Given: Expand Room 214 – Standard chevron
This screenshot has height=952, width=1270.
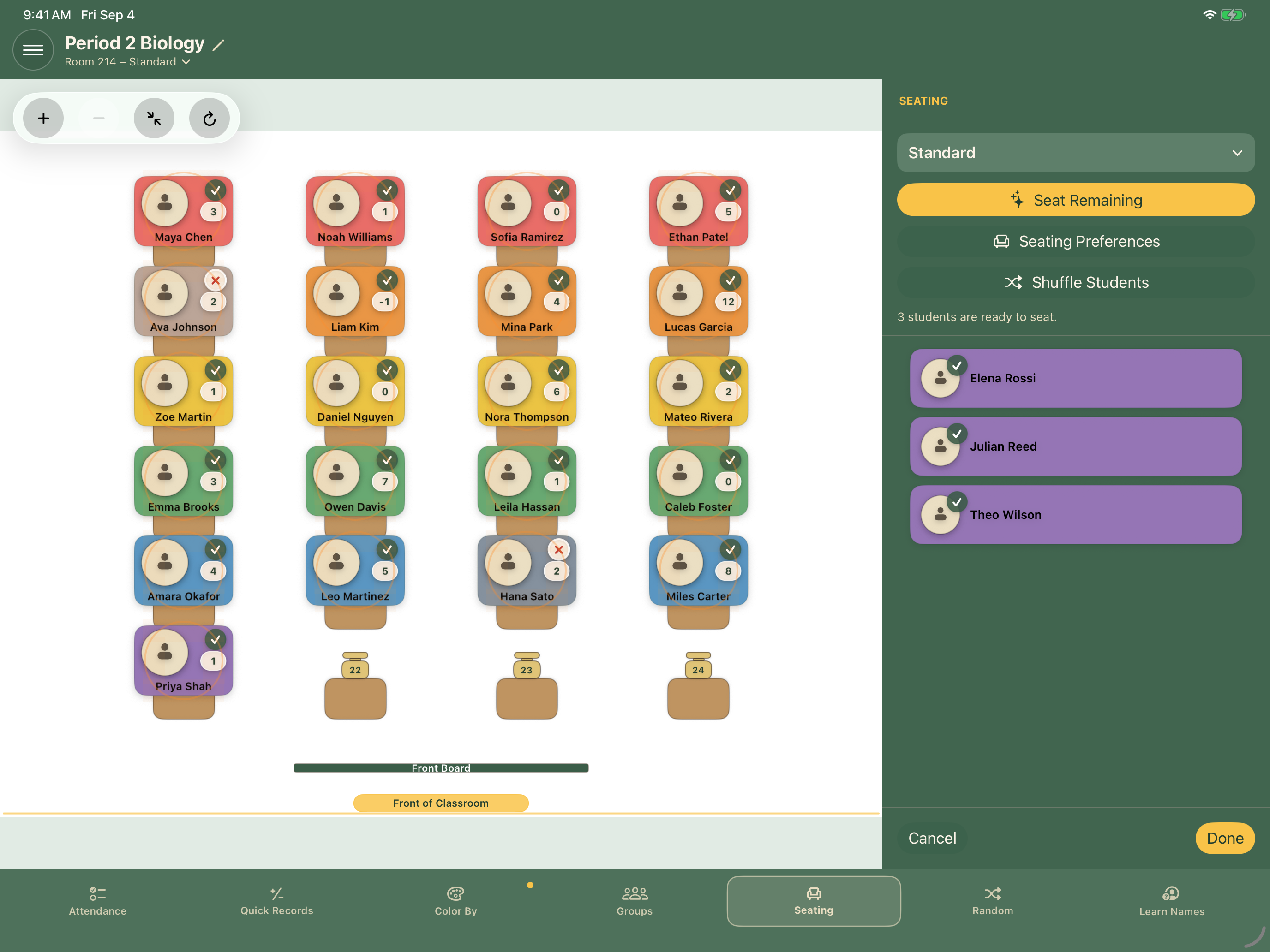Looking at the screenshot, I should (186, 62).
